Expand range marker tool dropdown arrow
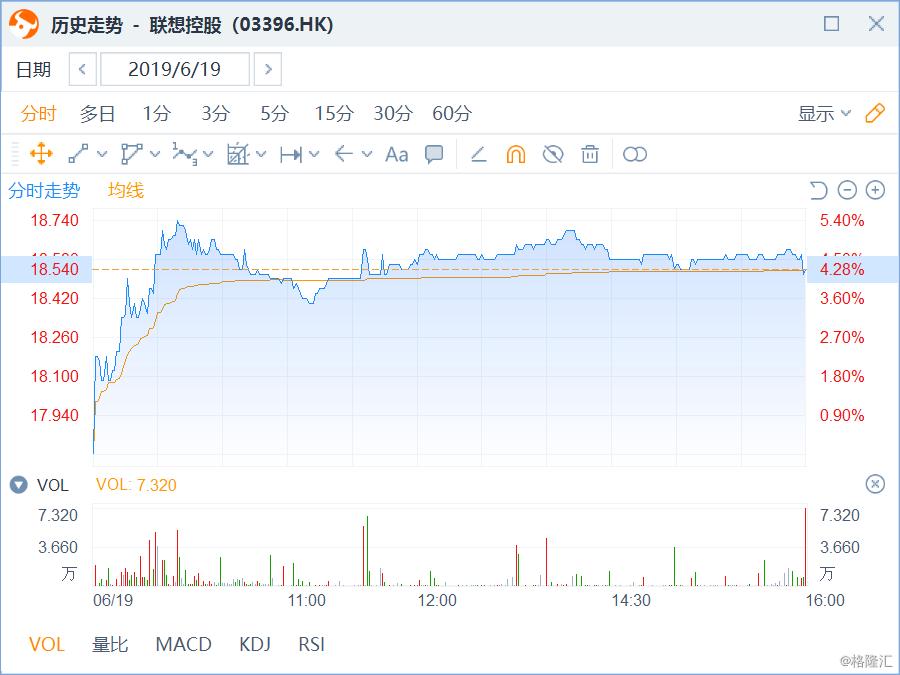 314,154
